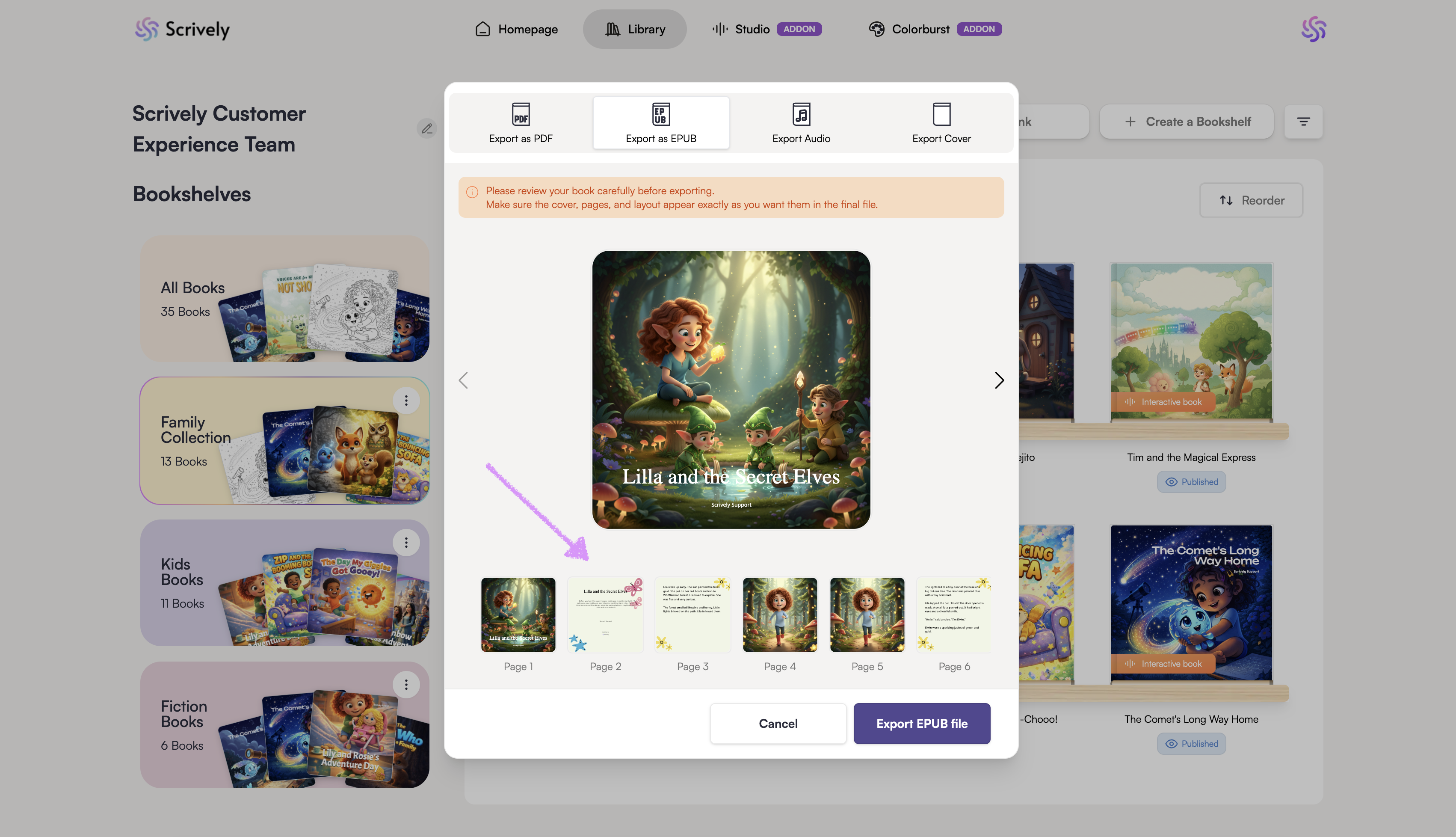Expand Fiction Books three-dot menu
Viewport: 1456px width, 837px height.
[x=405, y=685]
